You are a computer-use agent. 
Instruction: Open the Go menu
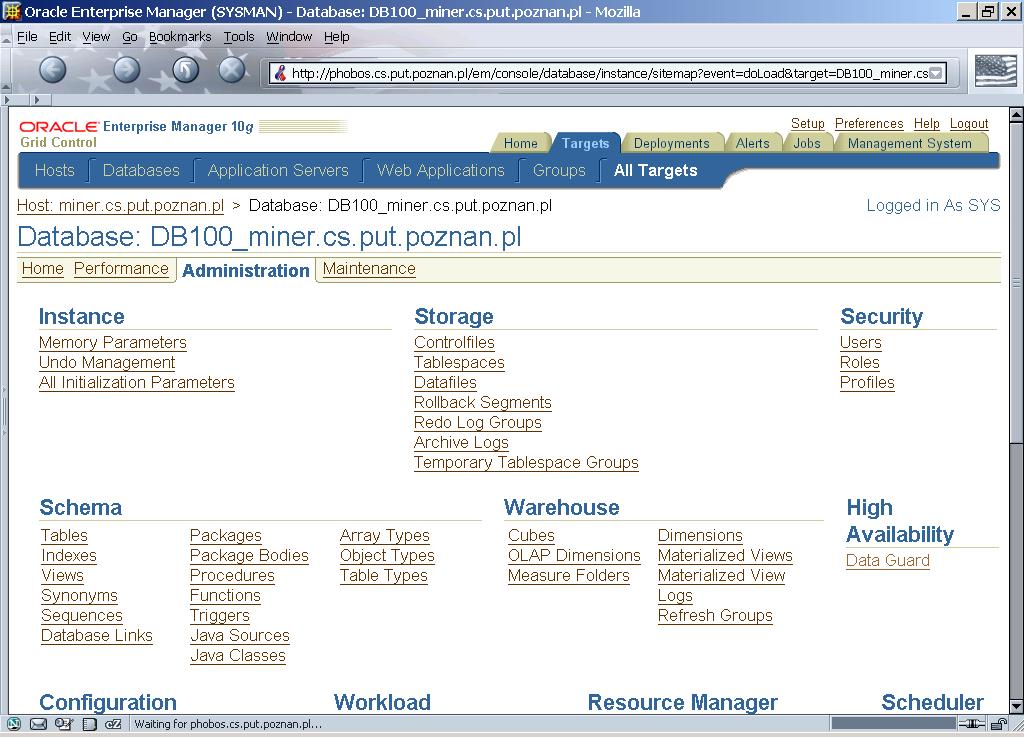130,37
